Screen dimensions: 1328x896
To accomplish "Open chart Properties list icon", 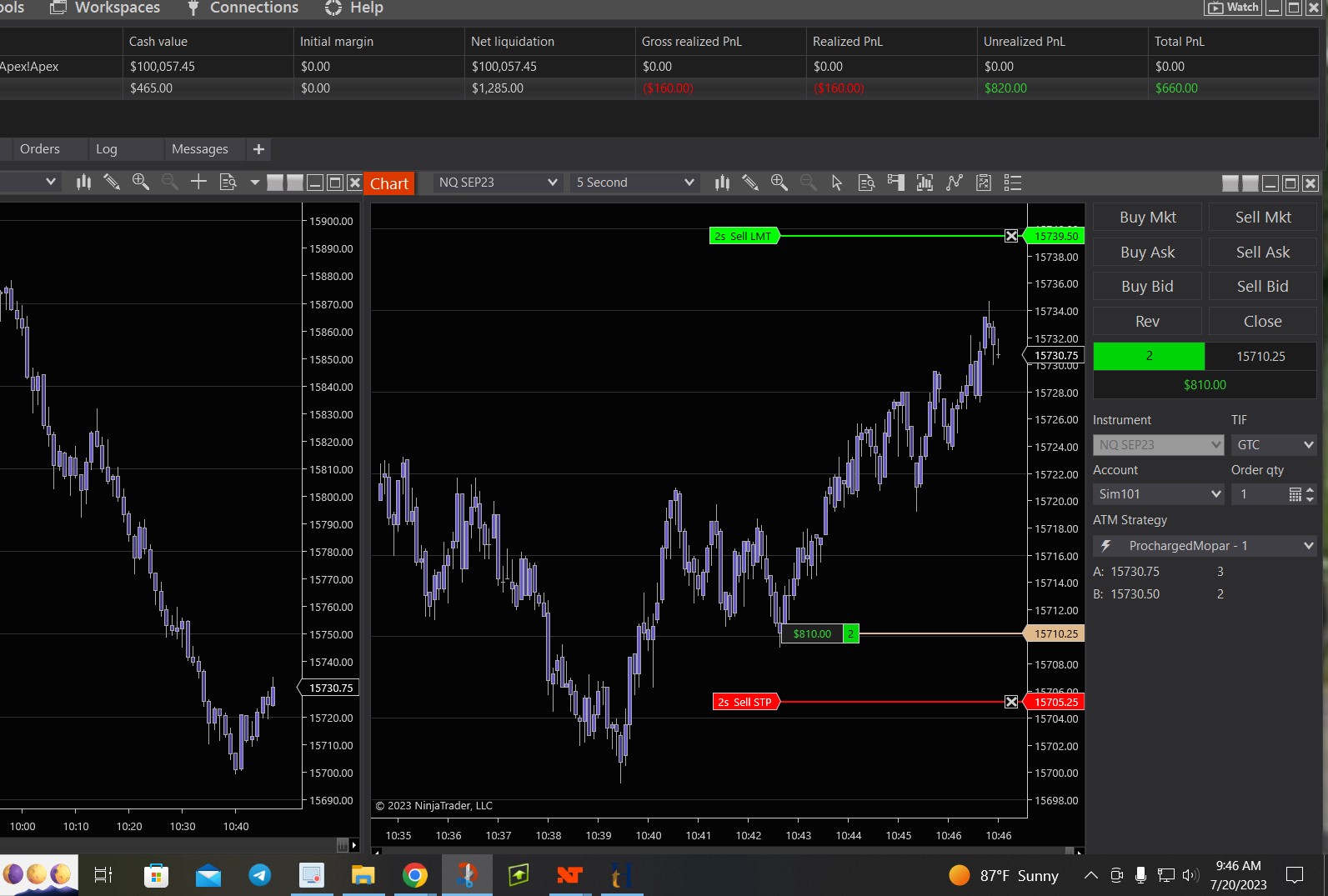I will point(1013,183).
